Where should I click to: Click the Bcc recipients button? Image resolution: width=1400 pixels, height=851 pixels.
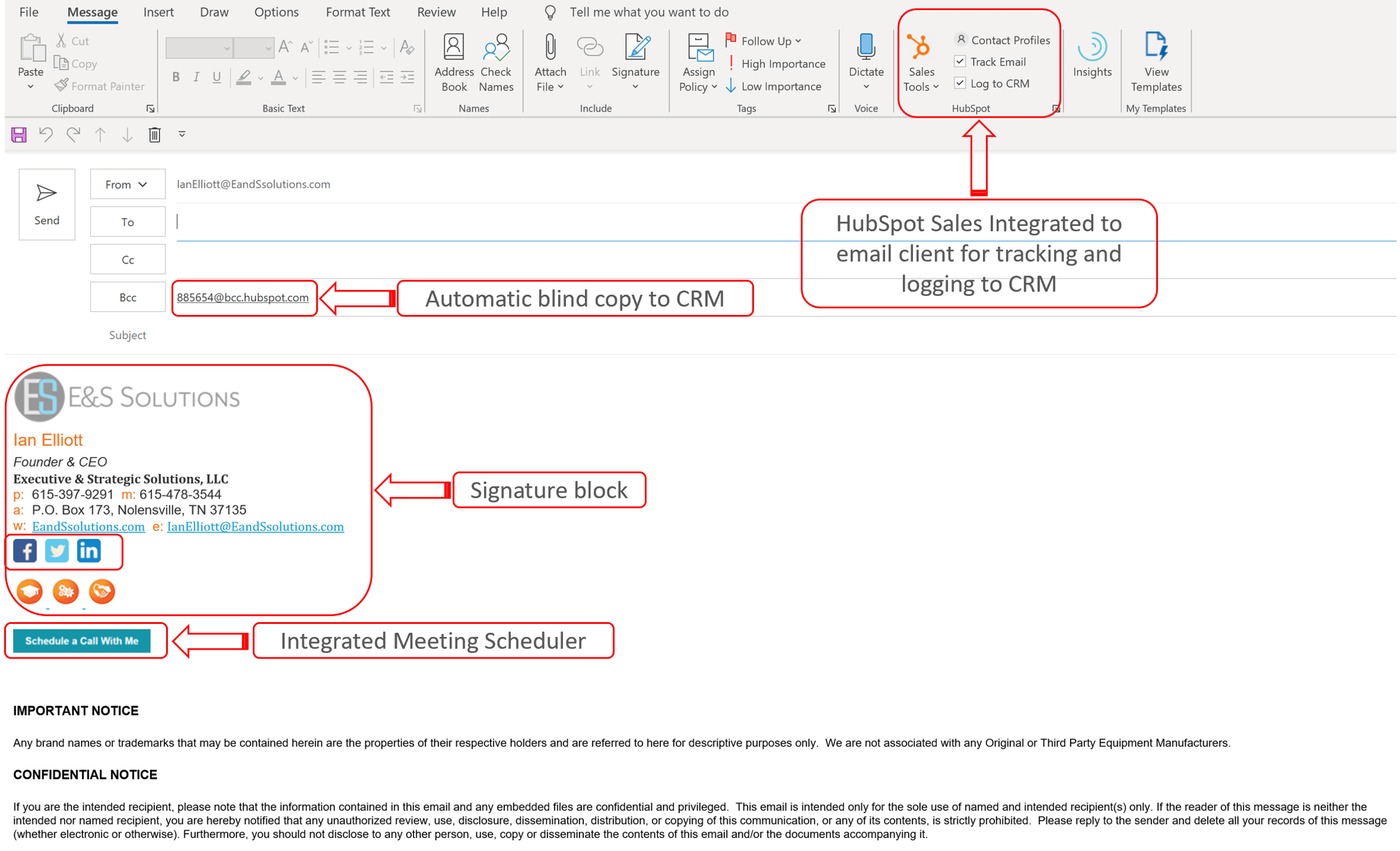pos(127,297)
